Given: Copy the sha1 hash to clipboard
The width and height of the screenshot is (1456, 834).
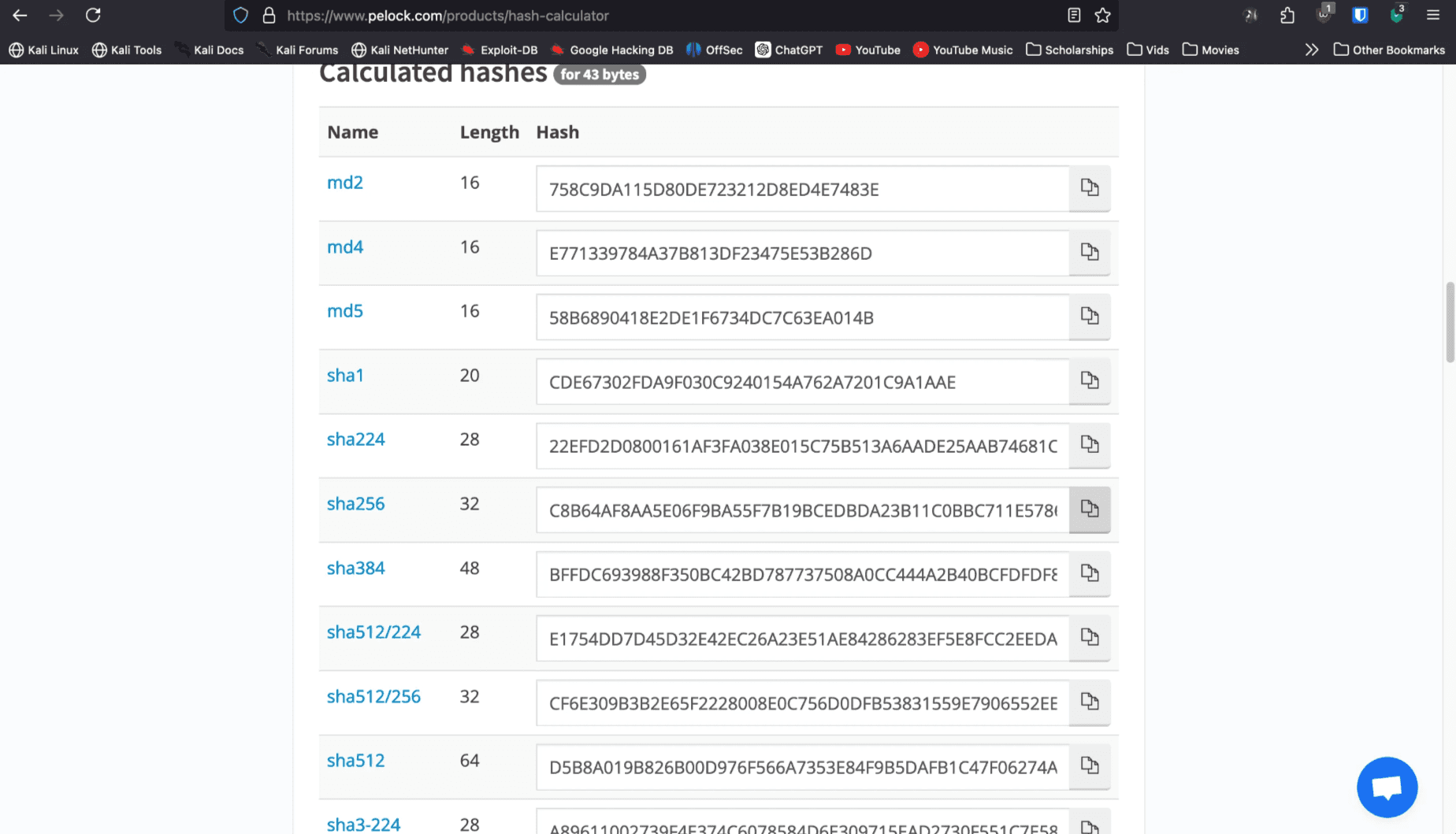Looking at the screenshot, I should pyautogui.click(x=1090, y=380).
